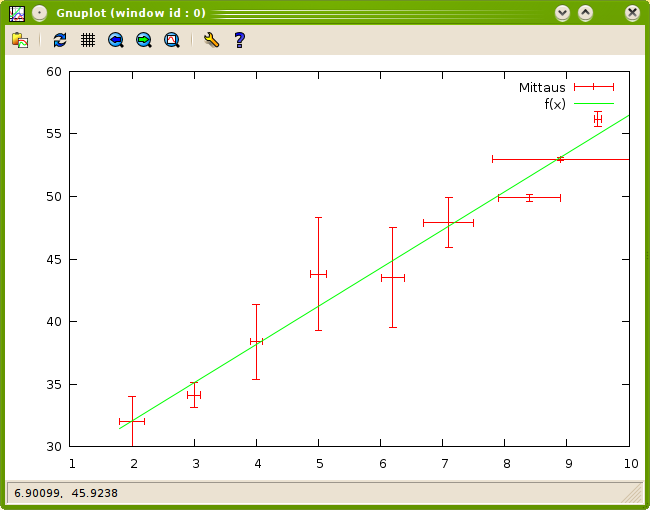The height and width of the screenshot is (510, 650).
Task: Click x-axis label 6
Action: coord(383,464)
